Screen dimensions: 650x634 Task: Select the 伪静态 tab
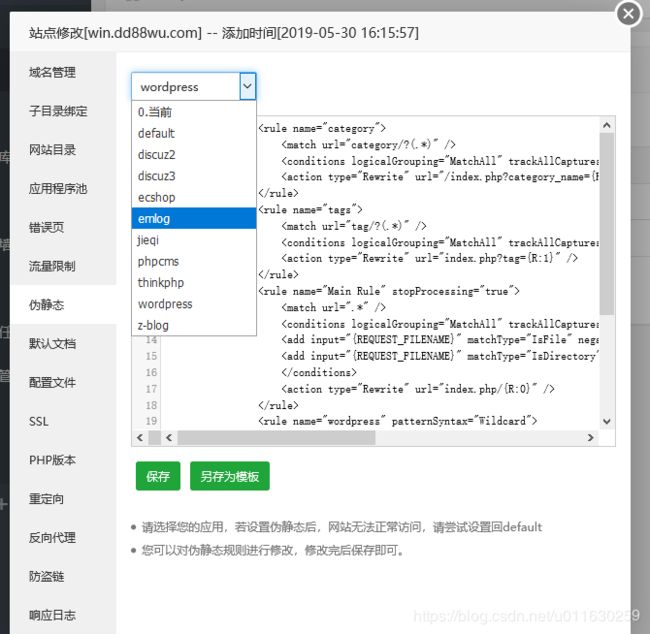63,305
